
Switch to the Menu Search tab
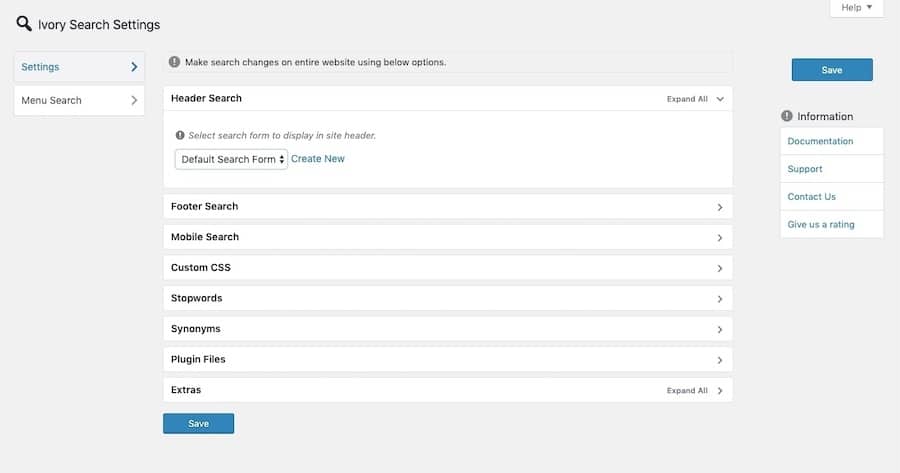52,100
